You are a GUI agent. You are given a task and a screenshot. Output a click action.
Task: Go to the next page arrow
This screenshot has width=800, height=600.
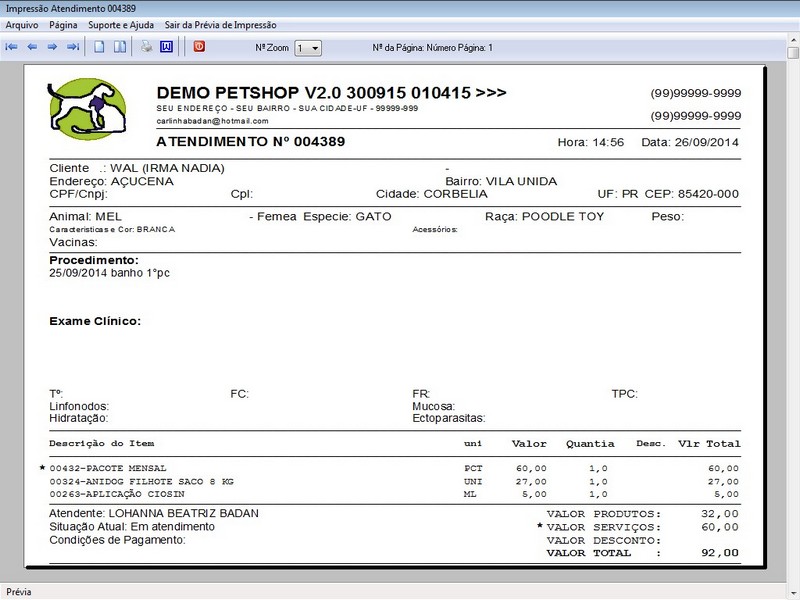(x=52, y=47)
